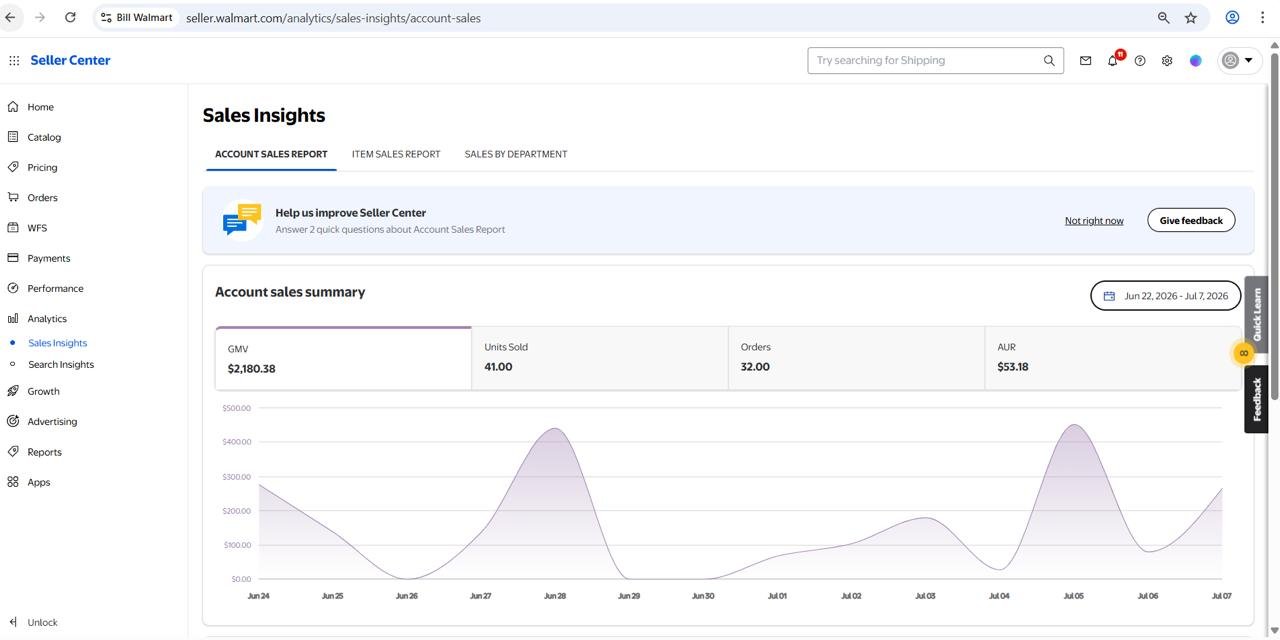Select the Orders metric card
The height and width of the screenshot is (640, 1280).
[856, 358]
